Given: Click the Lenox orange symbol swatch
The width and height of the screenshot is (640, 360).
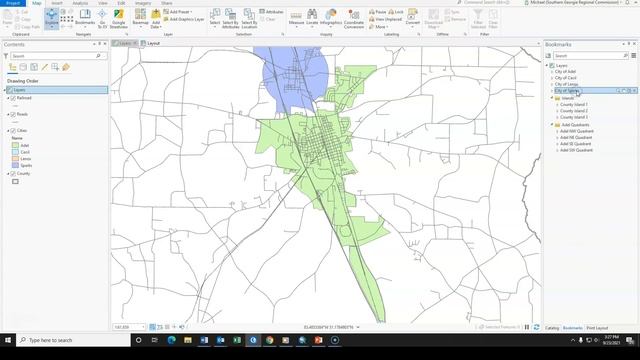Looking at the screenshot, I should click(x=15, y=158).
